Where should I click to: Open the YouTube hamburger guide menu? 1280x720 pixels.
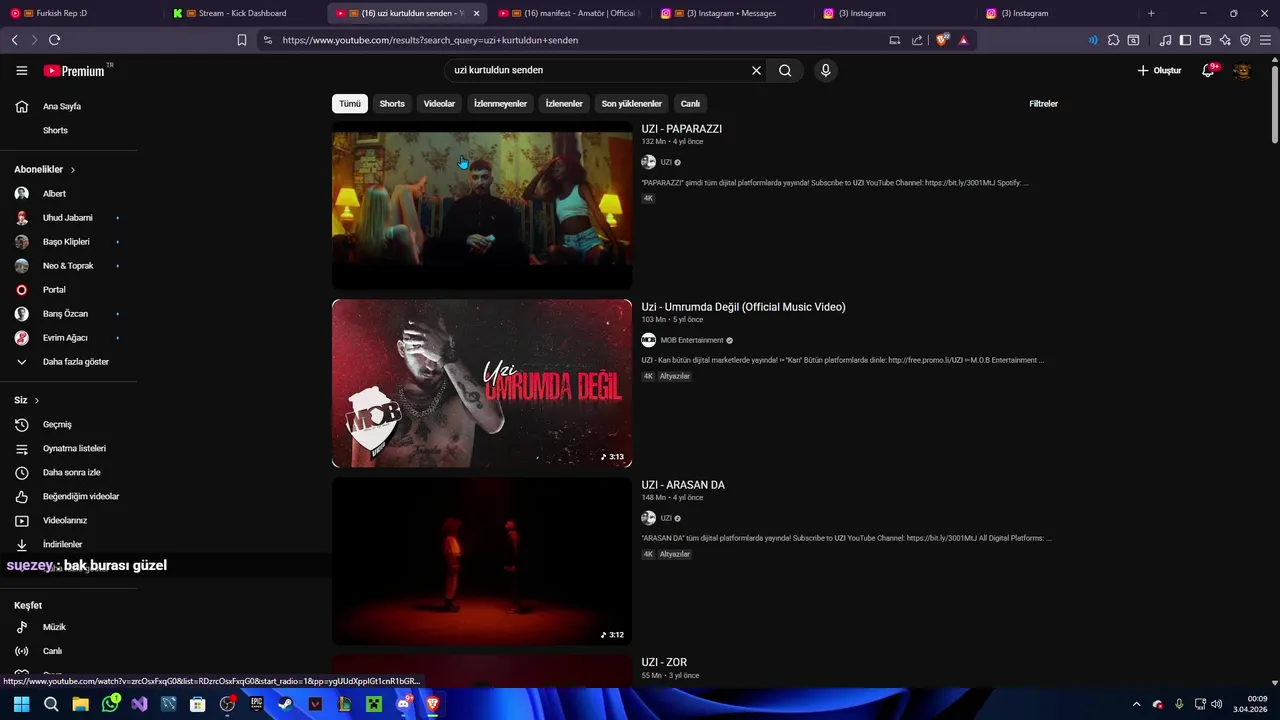coord(22,71)
